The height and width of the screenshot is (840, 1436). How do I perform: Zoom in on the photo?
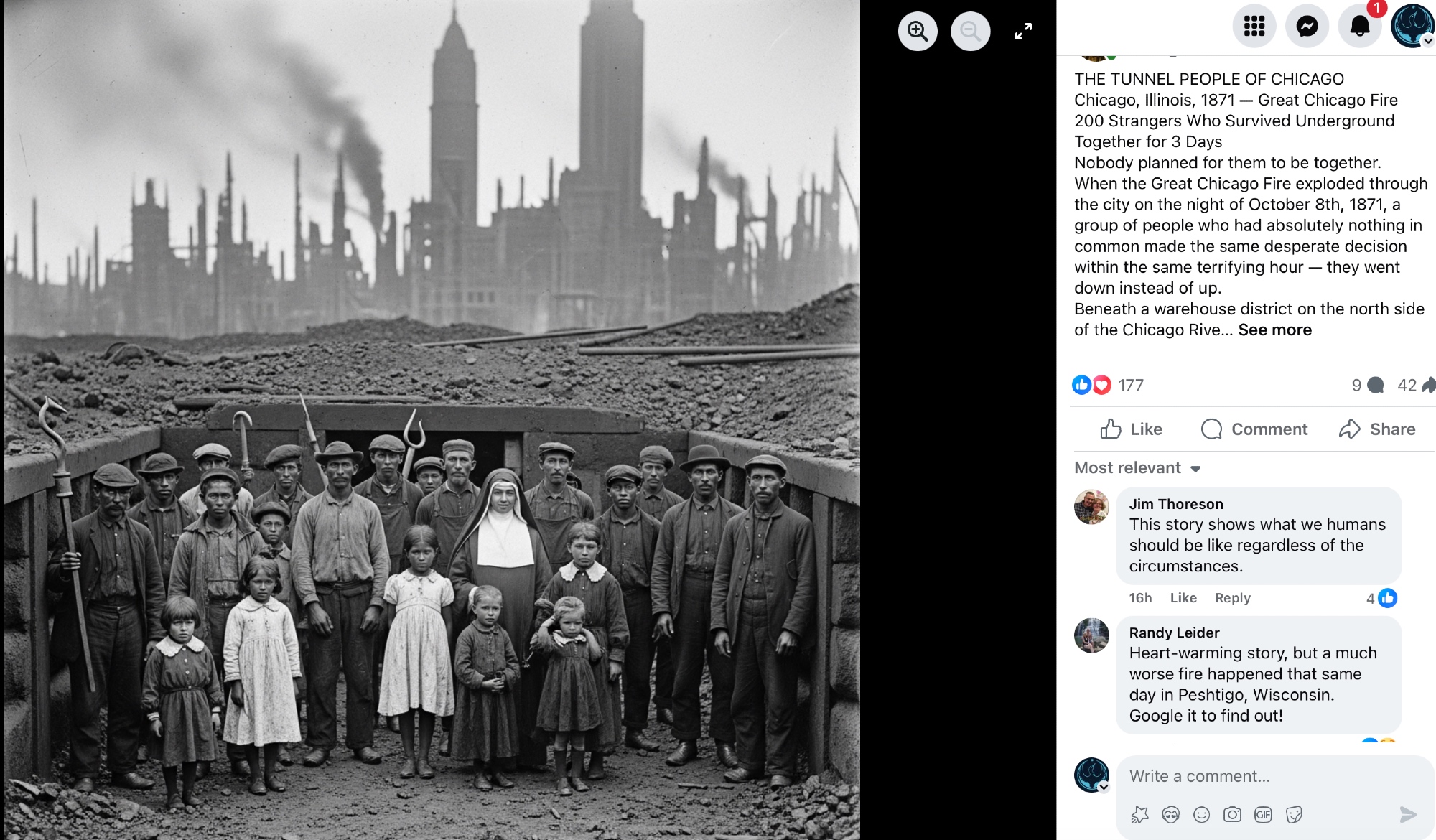[918, 31]
